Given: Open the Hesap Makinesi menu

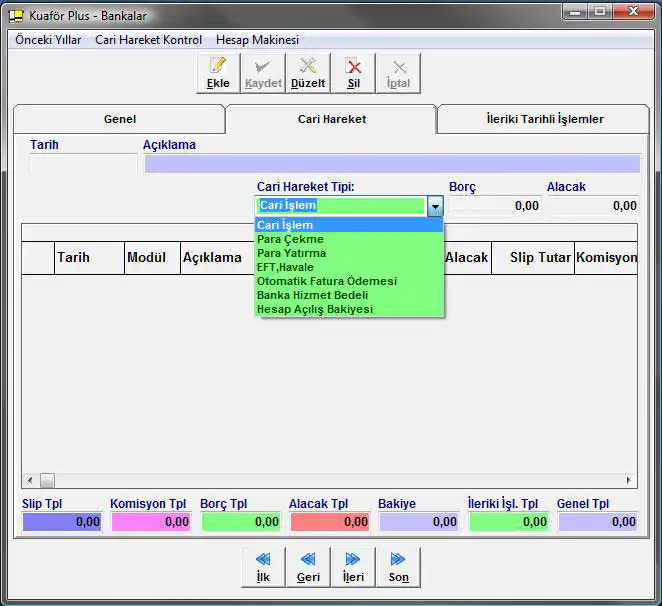Looking at the screenshot, I should 257,40.
